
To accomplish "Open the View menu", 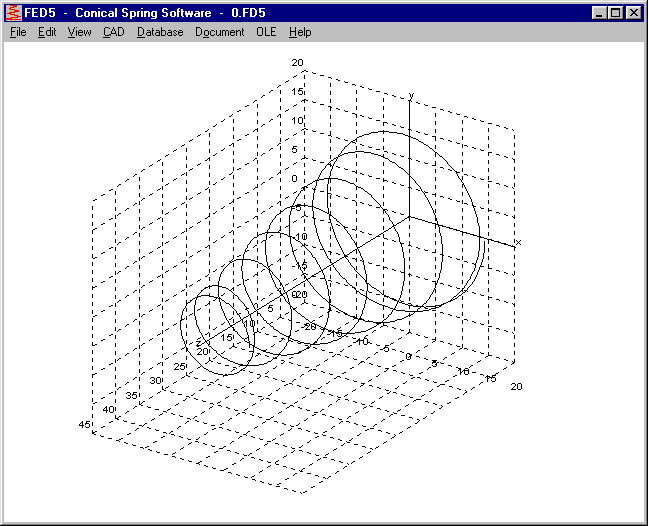I will pyautogui.click(x=79, y=32).
